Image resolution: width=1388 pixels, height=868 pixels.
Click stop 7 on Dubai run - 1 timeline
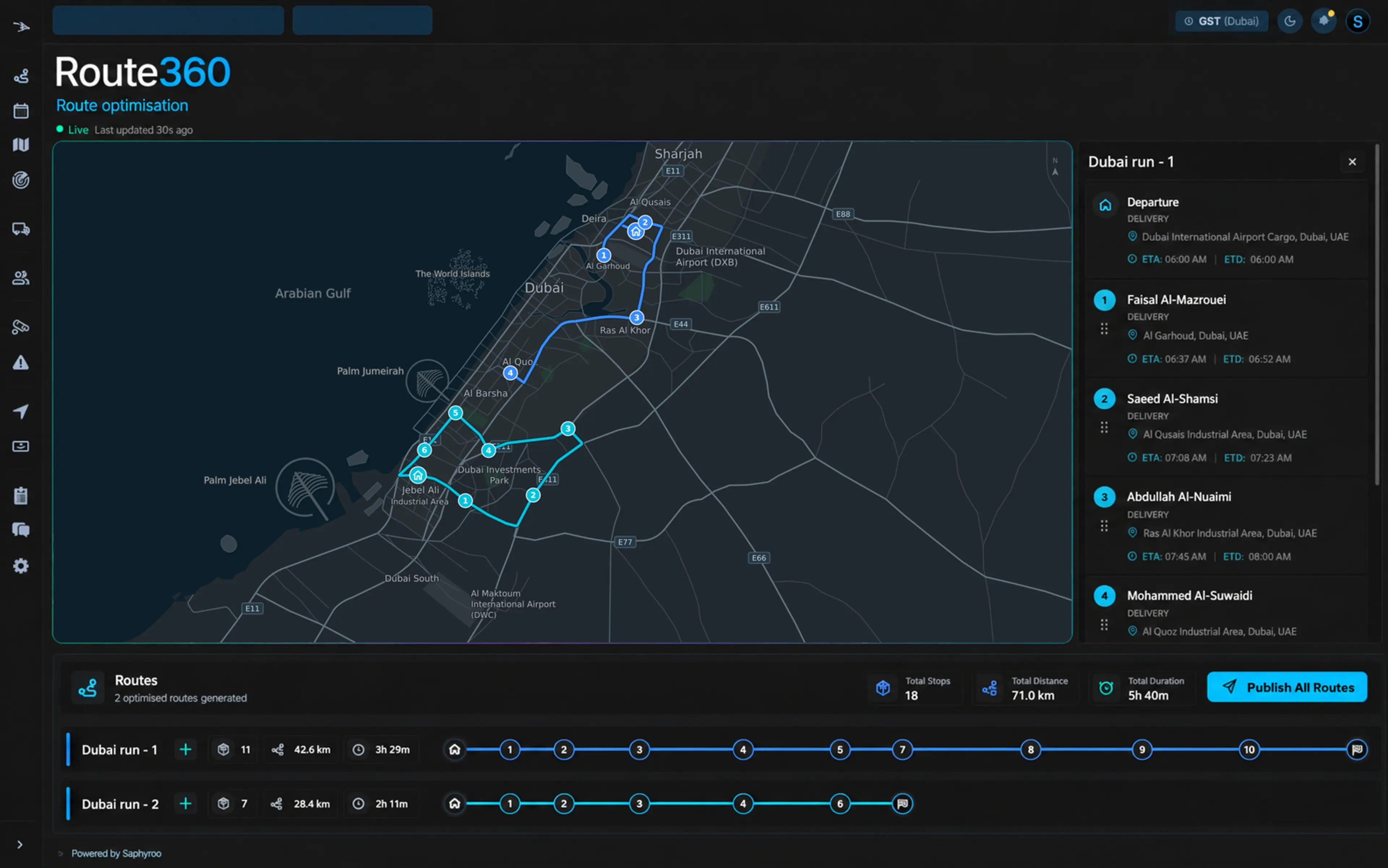tap(902, 749)
